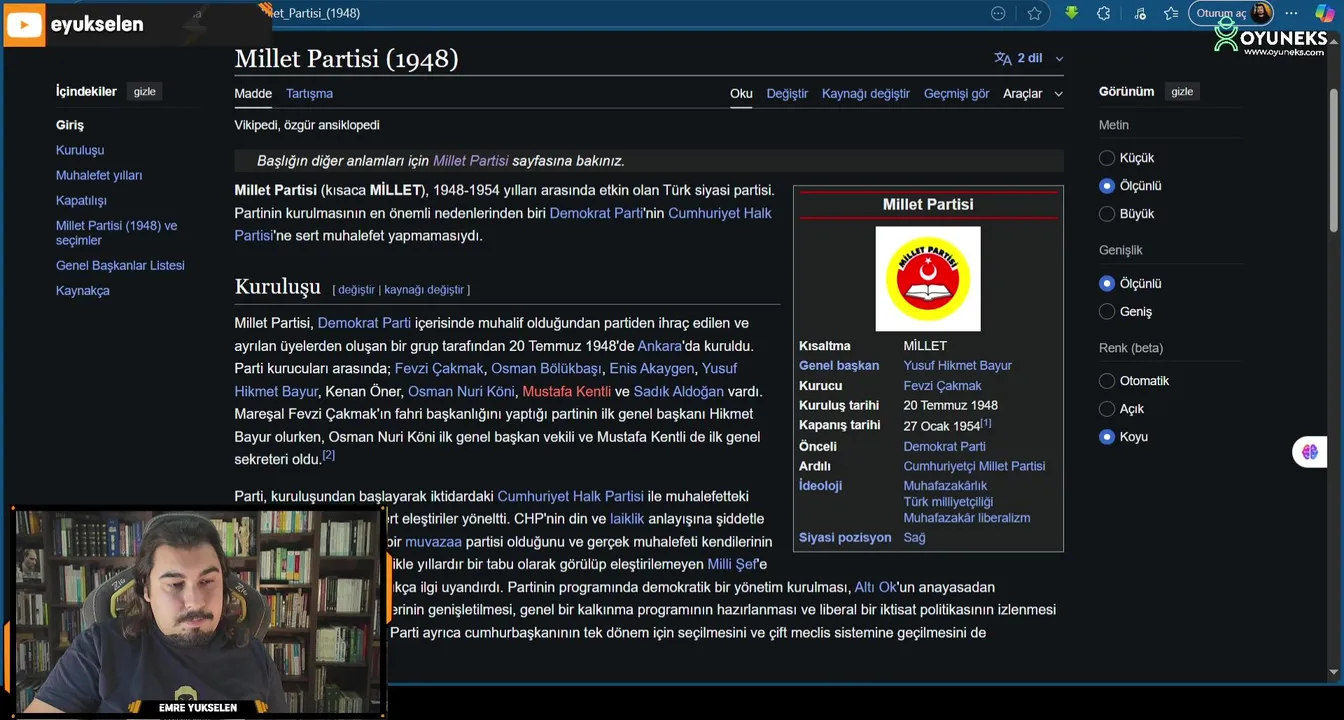The width and height of the screenshot is (1344, 720).
Task: Jump to Kapatılışı section
Action: coord(81,200)
